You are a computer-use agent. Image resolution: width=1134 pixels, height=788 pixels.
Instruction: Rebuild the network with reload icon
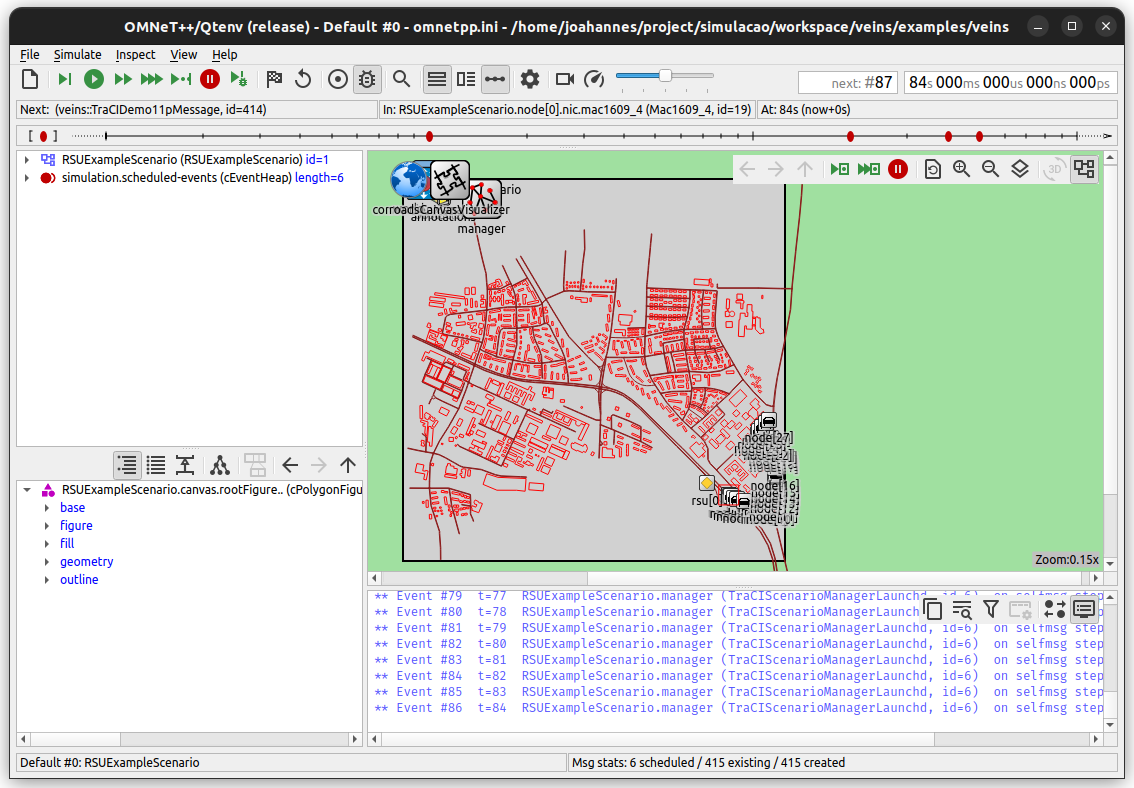click(x=303, y=80)
